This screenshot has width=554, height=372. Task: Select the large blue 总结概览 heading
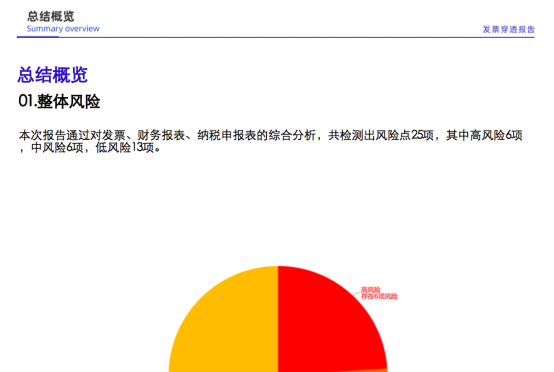[53, 75]
